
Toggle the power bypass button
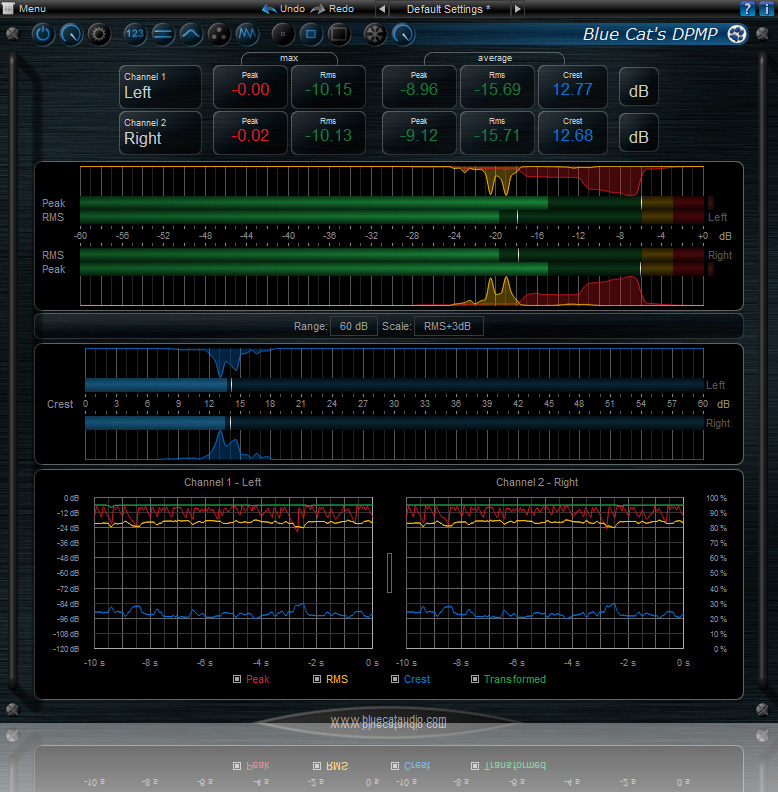43,35
